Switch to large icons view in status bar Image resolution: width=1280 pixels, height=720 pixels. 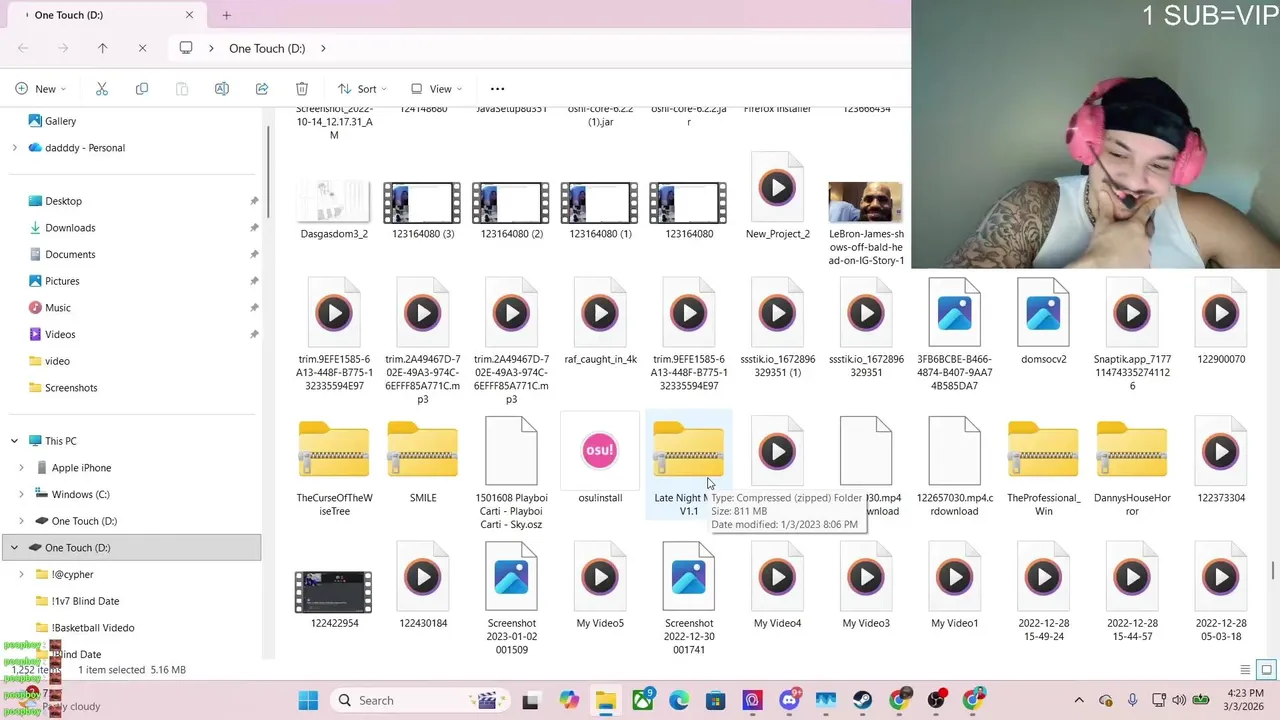pyautogui.click(x=1266, y=670)
